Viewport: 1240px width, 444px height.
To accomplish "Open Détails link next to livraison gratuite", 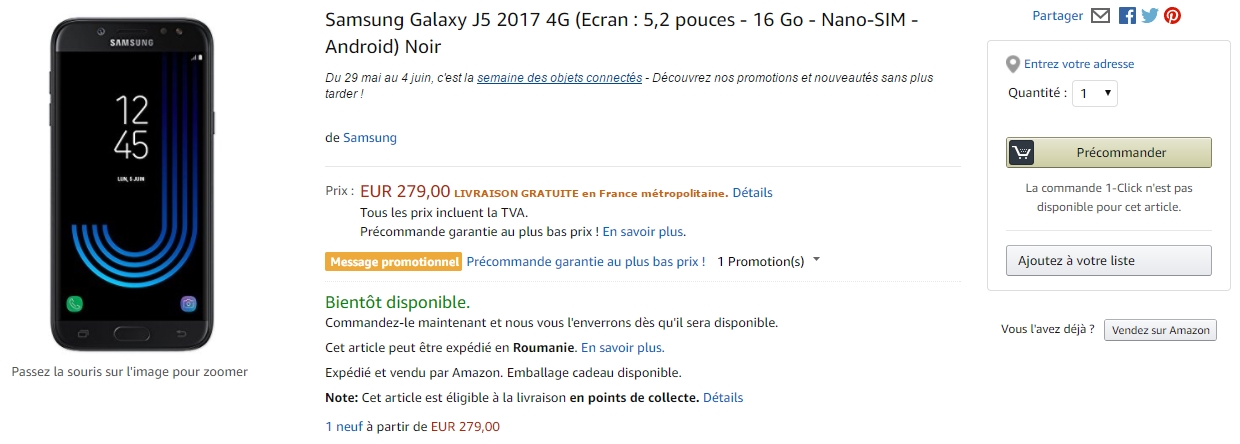I will point(752,192).
